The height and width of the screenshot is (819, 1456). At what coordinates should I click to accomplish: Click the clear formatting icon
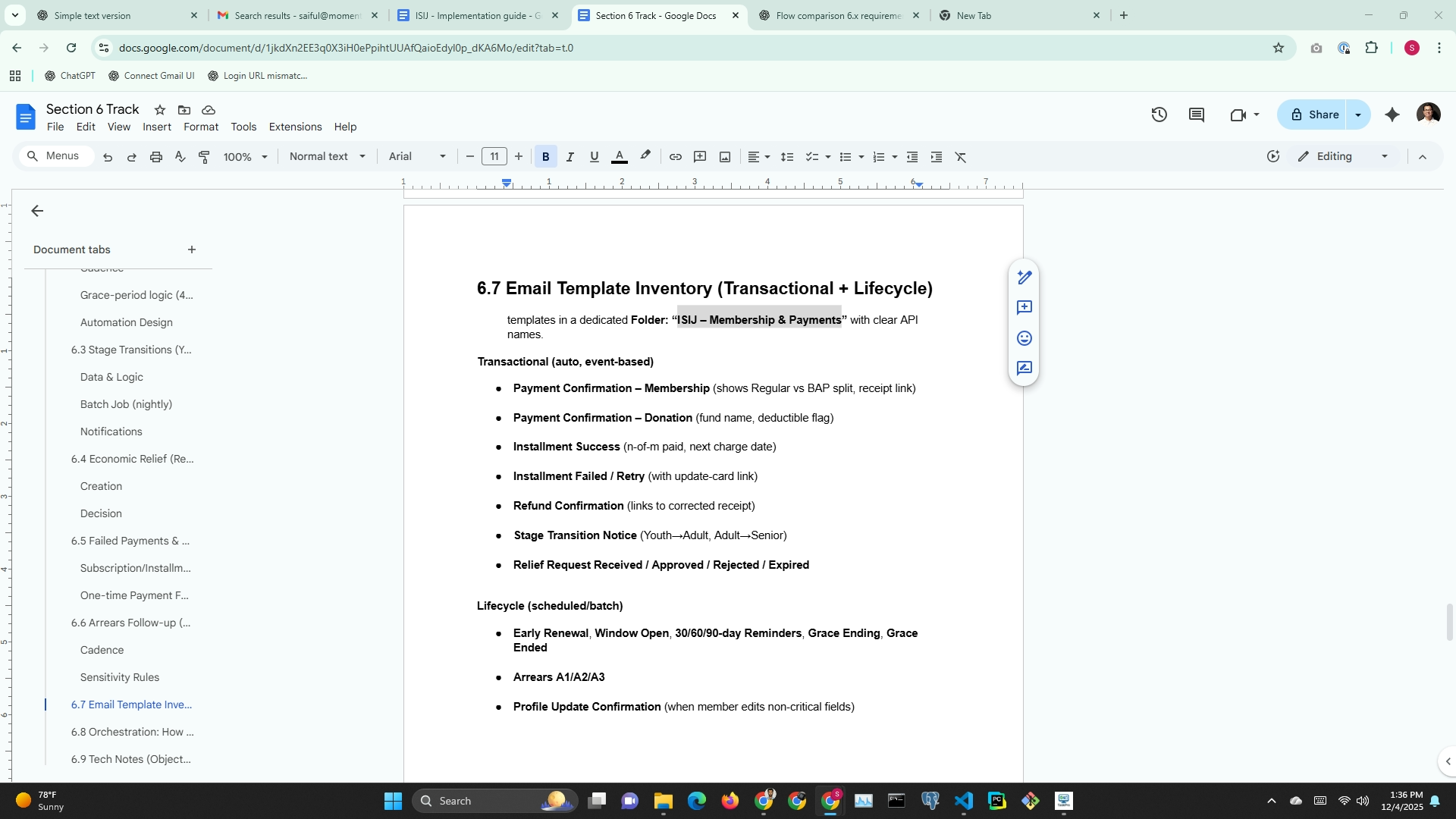(x=961, y=157)
